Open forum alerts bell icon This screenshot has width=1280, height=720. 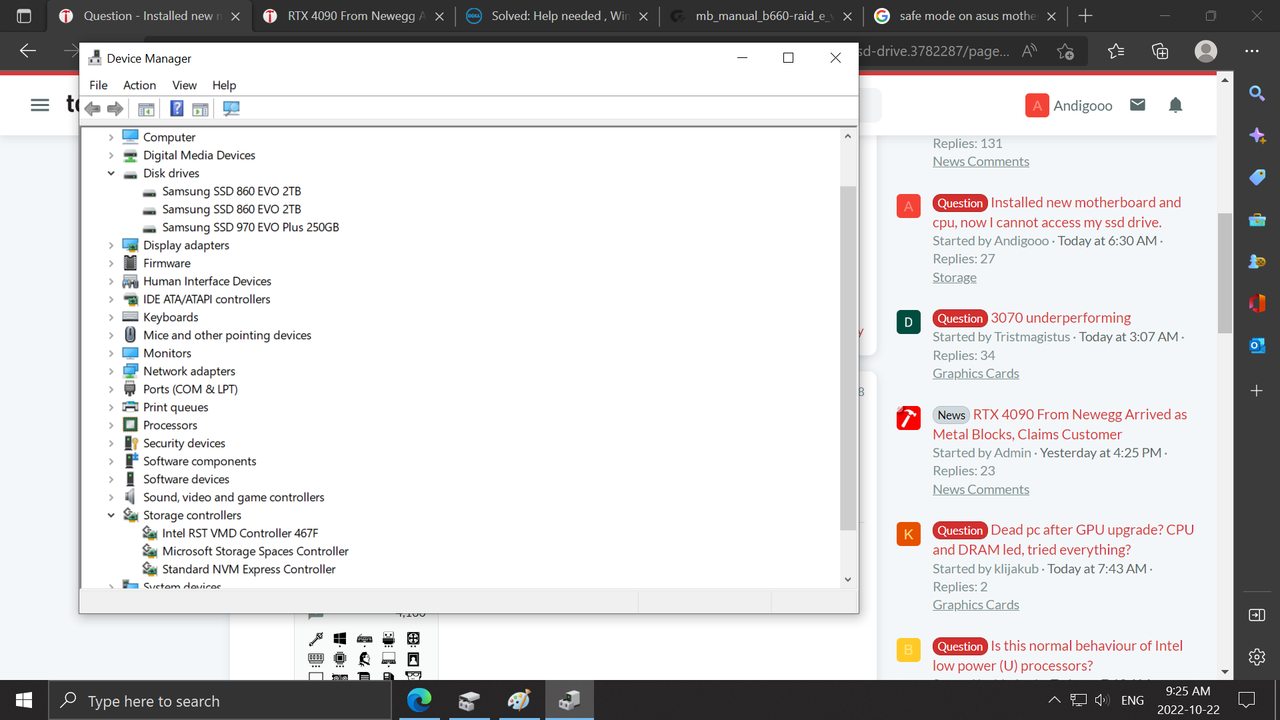point(1176,105)
